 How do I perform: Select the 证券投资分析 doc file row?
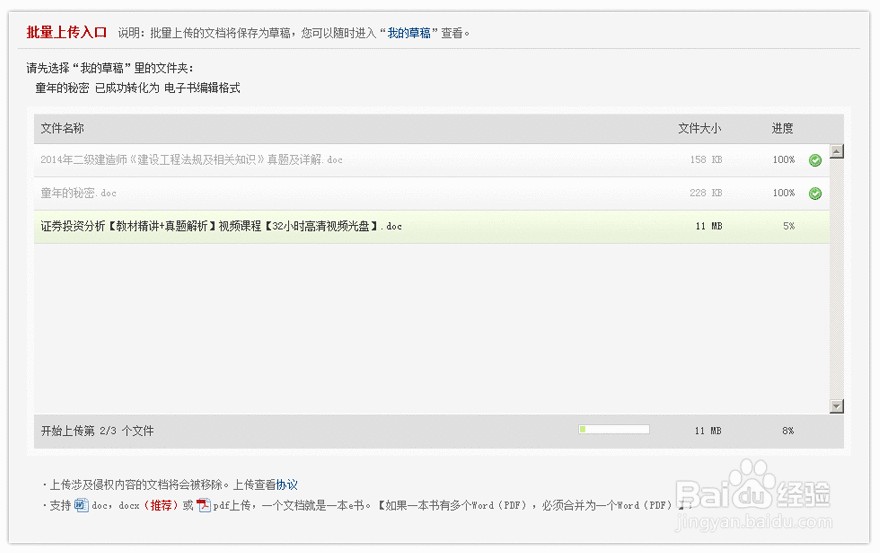[x=432, y=226]
